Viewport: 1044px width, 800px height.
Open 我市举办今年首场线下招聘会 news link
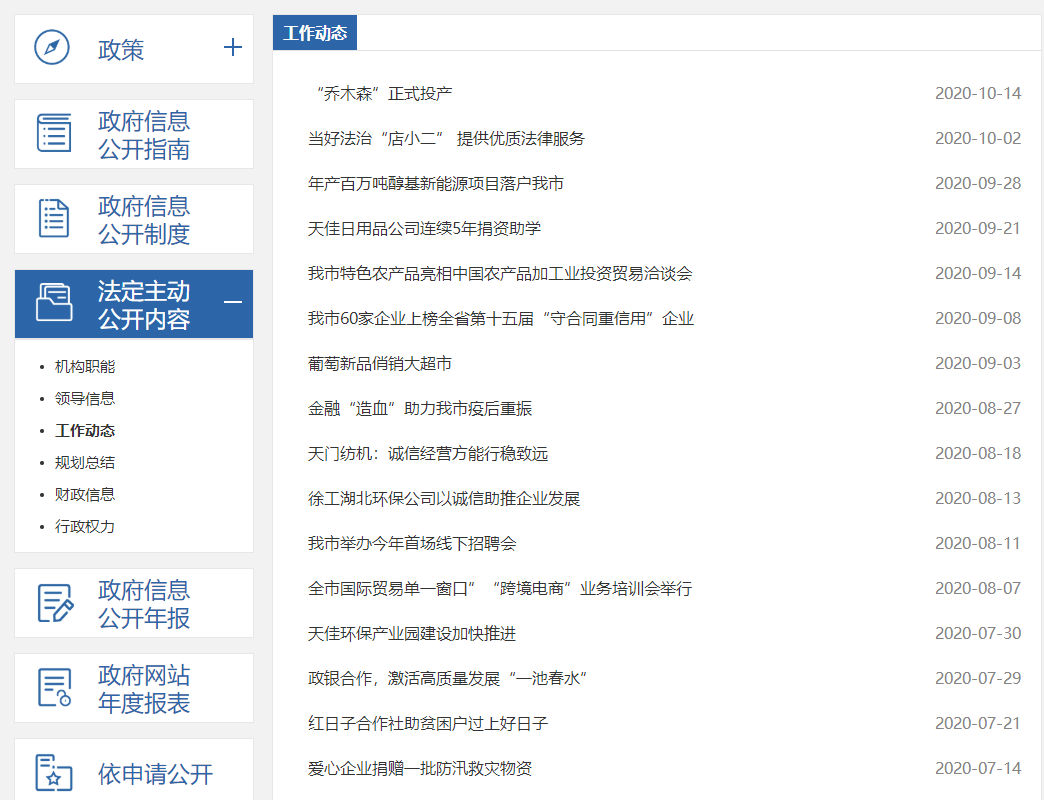412,544
